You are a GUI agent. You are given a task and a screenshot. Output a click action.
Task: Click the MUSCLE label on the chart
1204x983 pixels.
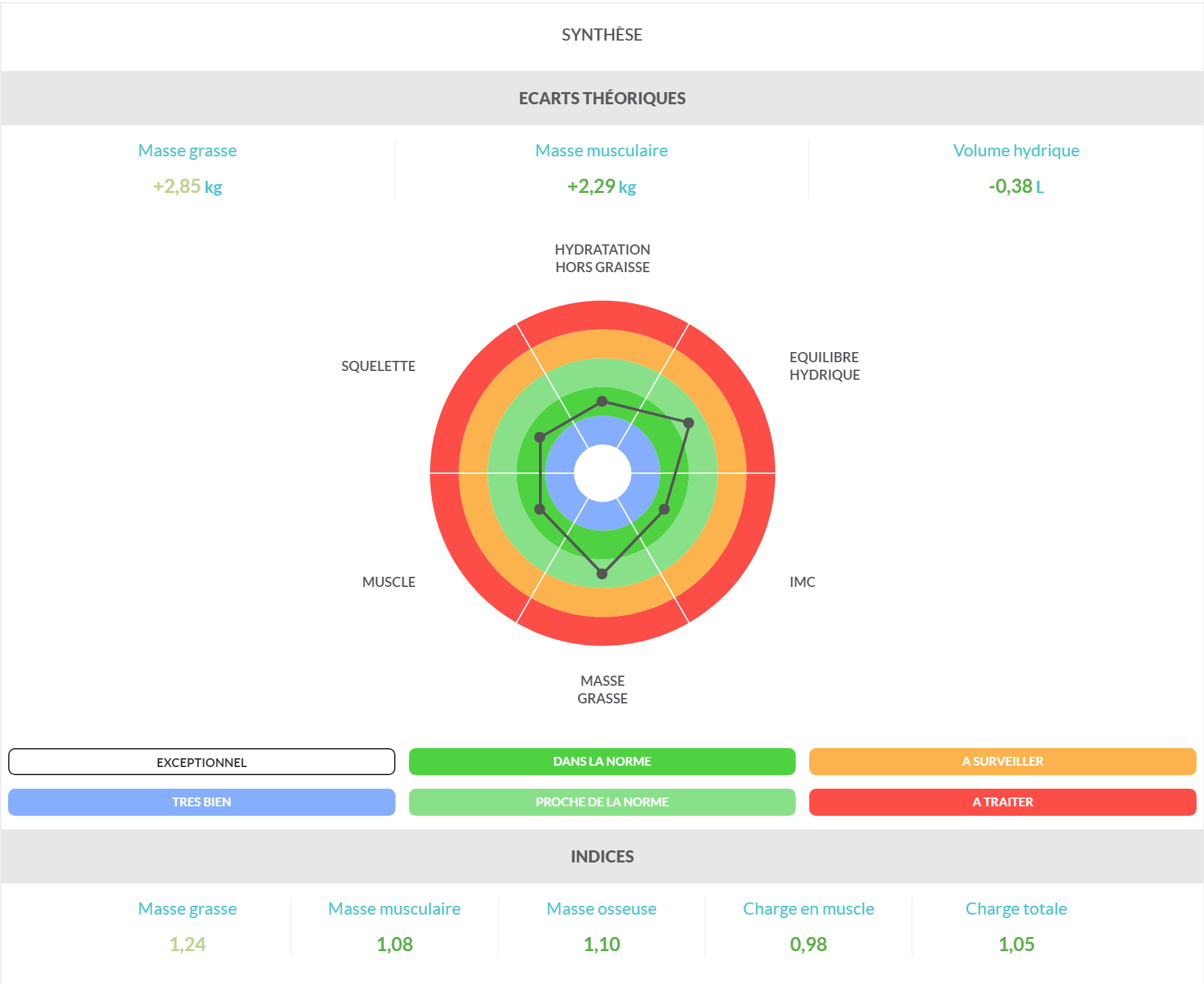tap(389, 581)
